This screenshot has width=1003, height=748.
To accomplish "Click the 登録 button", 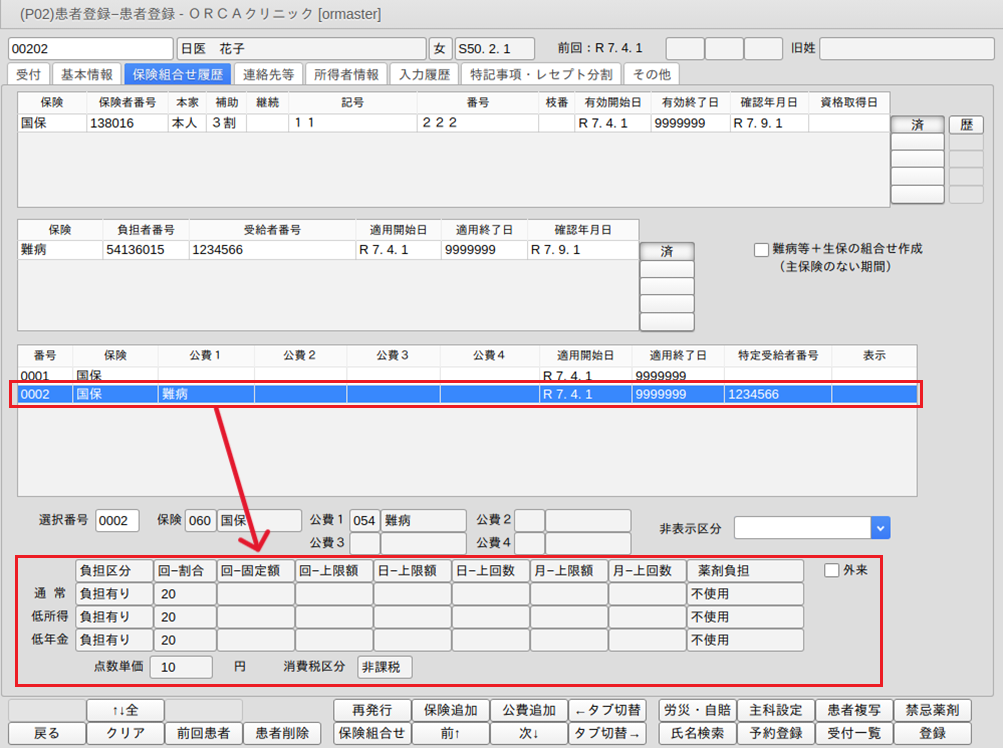I will [932, 733].
